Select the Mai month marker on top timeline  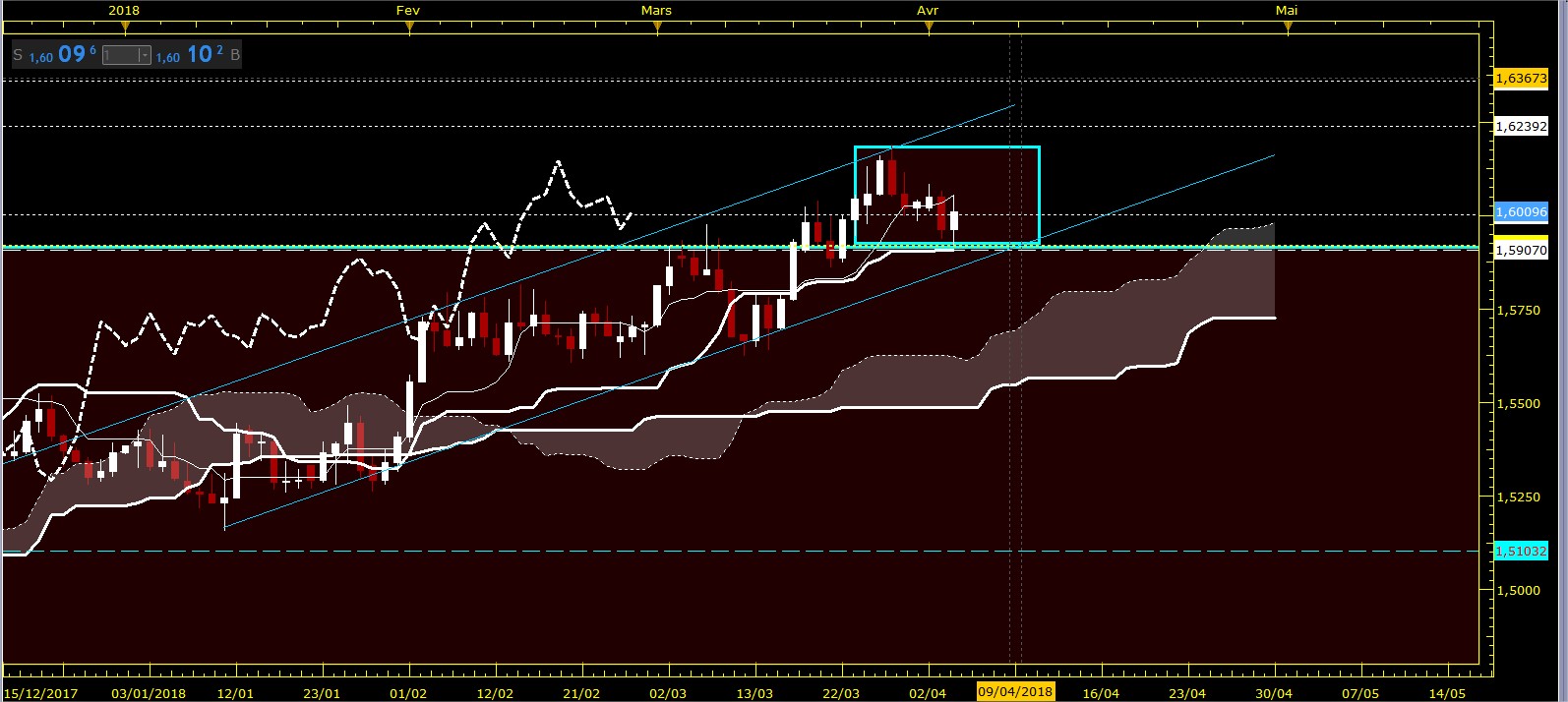1287,11
